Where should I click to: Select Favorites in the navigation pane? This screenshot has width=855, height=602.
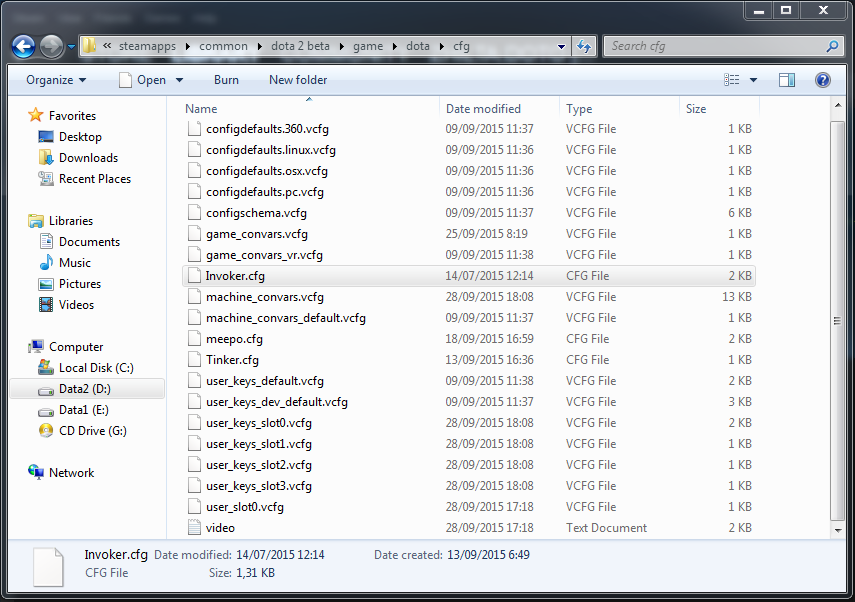click(72, 116)
